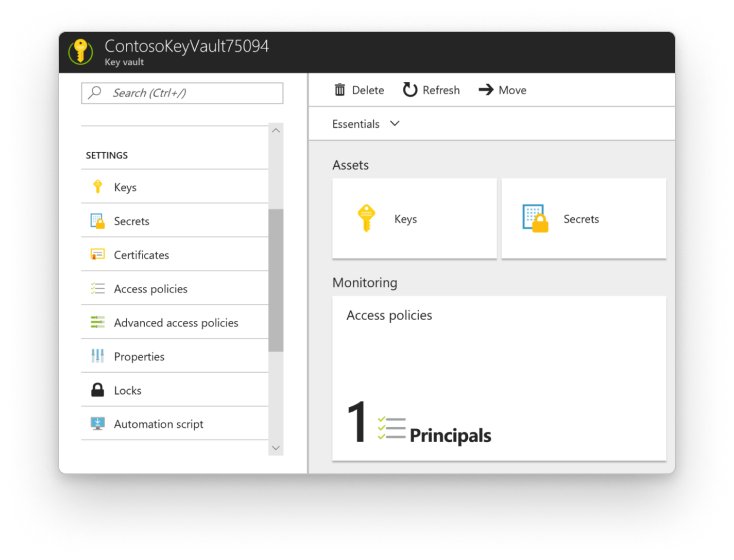The image size is (734, 560).
Task: Open the Secrets tile under Assets
Action: [x=584, y=219]
